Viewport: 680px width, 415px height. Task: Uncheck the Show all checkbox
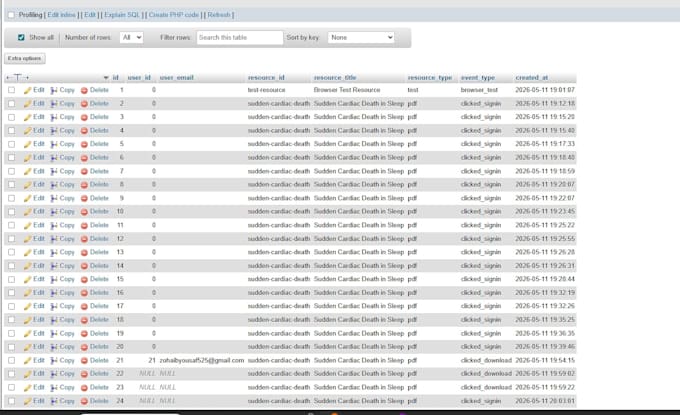[21, 37]
